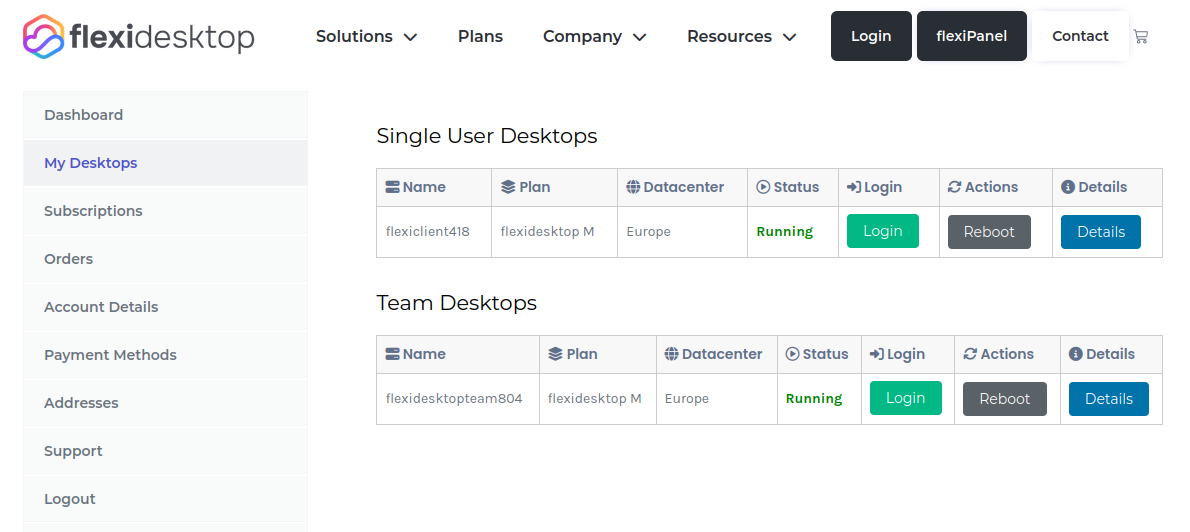The height and width of the screenshot is (532, 1190).
Task: Go to the Plans page
Action: tap(480, 37)
